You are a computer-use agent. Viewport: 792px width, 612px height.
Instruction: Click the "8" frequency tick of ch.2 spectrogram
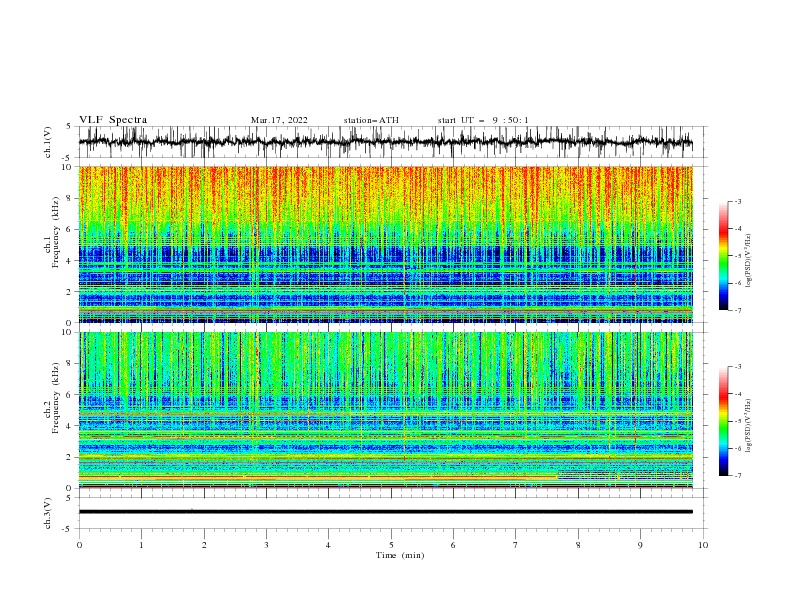click(70, 364)
